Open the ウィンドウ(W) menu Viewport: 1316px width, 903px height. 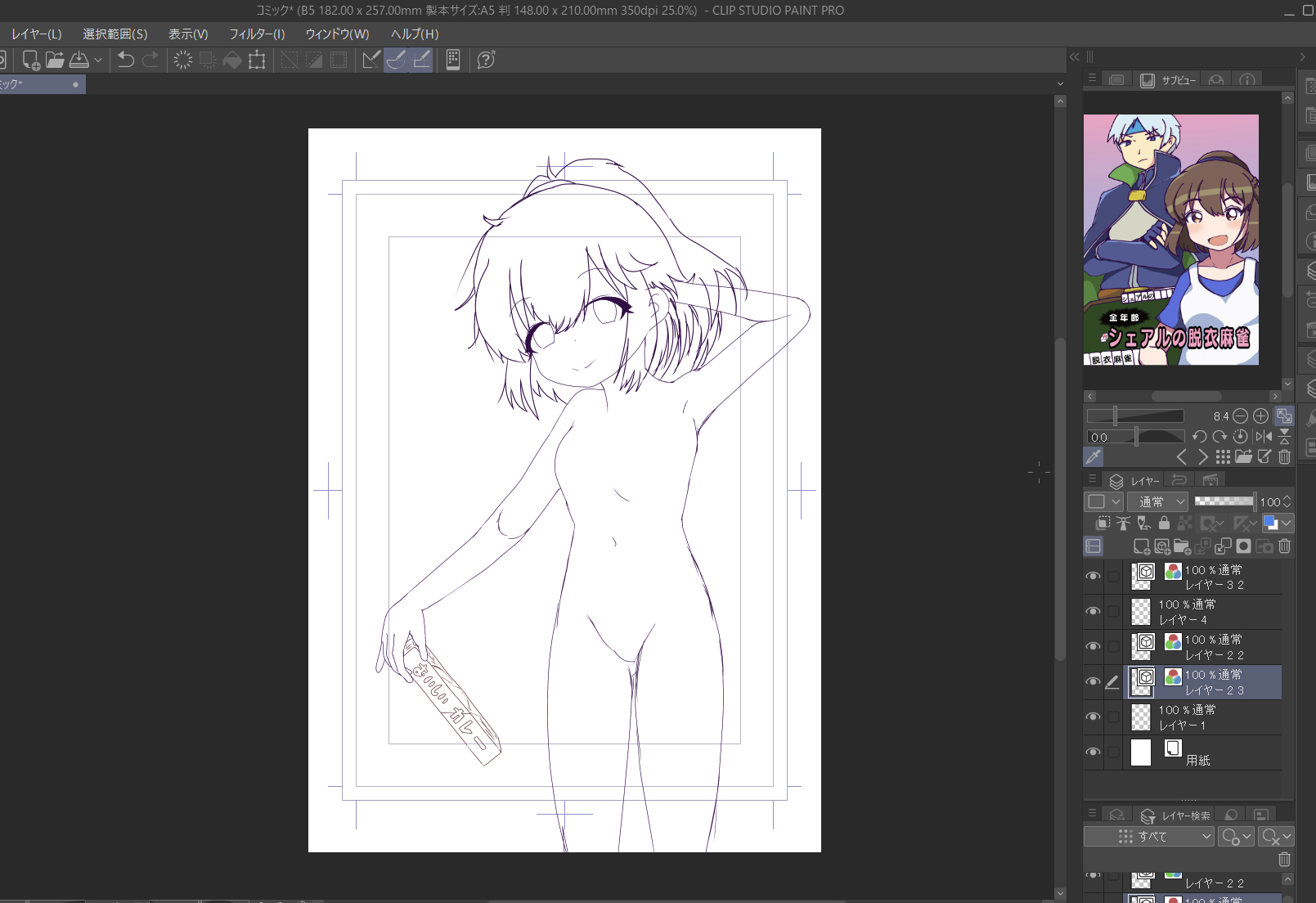point(337,34)
